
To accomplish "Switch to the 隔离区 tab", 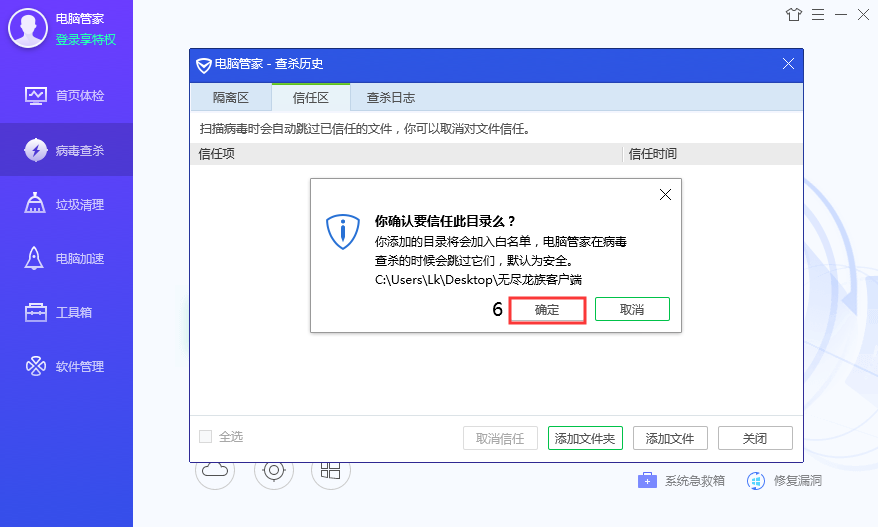I will pyautogui.click(x=231, y=97).
